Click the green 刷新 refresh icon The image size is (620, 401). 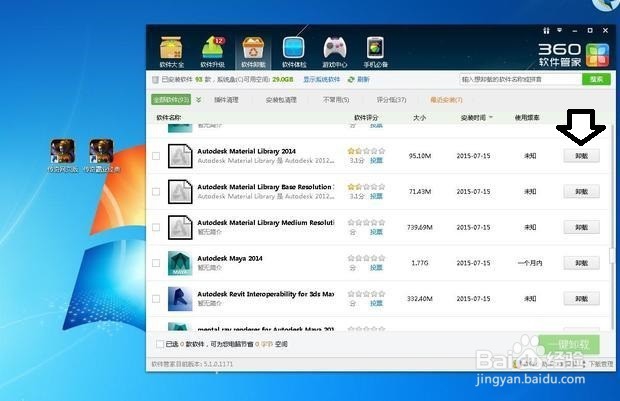pos(350,79)
